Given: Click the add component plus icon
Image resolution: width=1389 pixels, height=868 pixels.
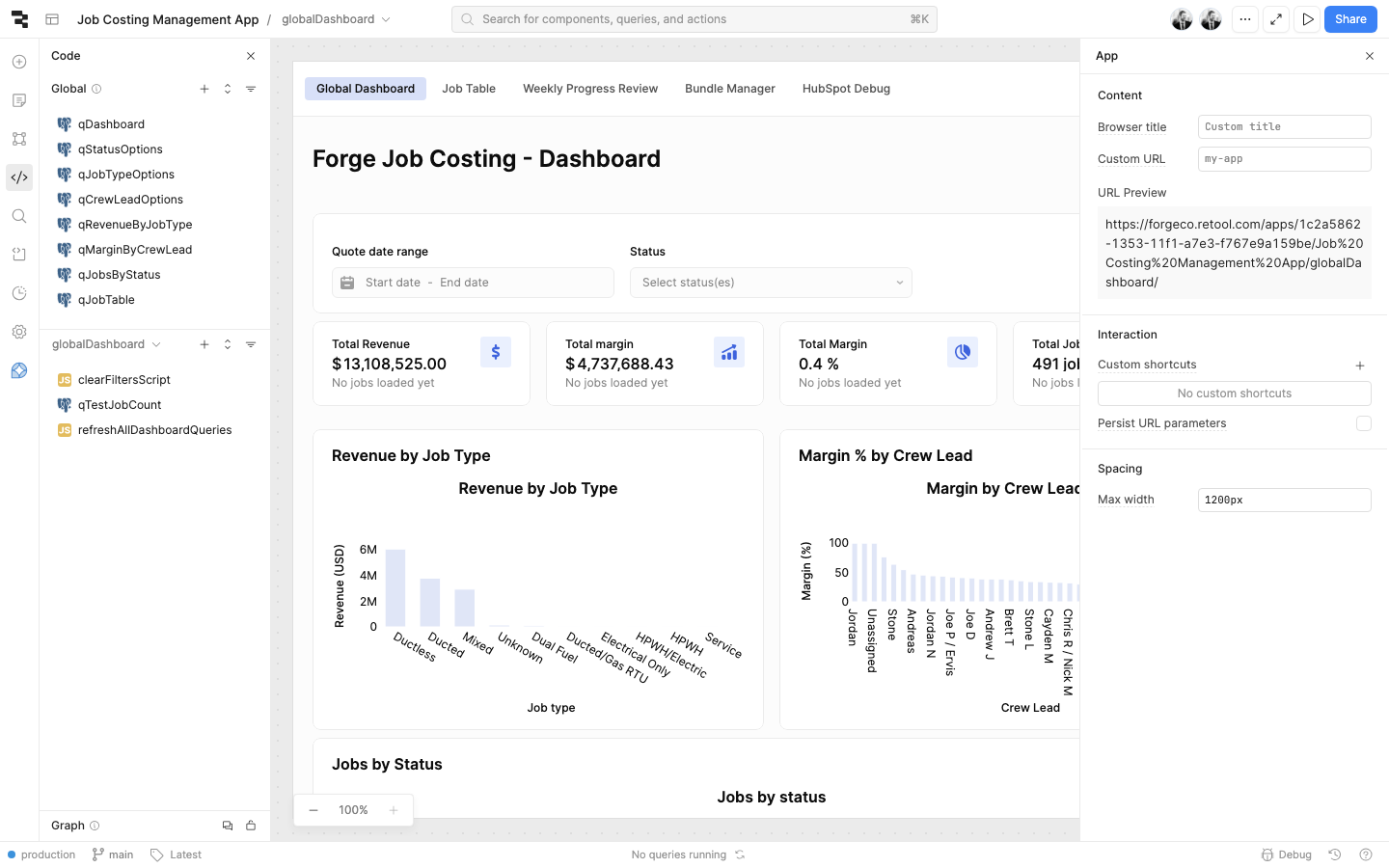Looking at the screenshot, I should pyautogui.click(x=19, y=62).
